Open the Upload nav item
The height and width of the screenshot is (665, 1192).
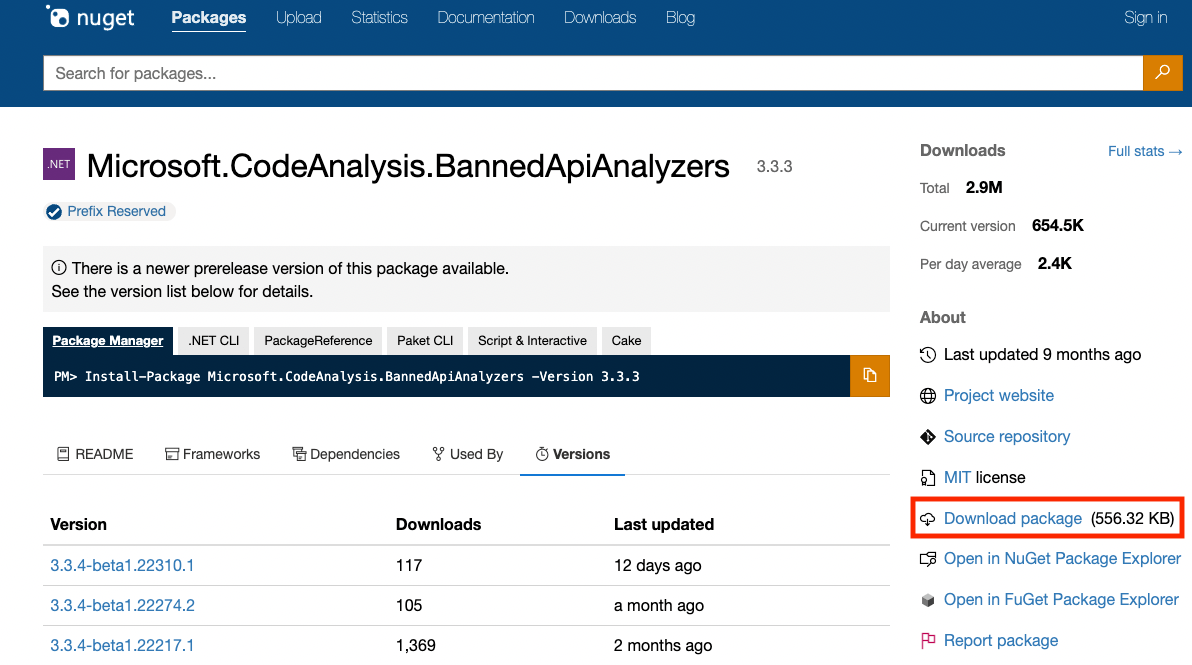tap(298, 17)
